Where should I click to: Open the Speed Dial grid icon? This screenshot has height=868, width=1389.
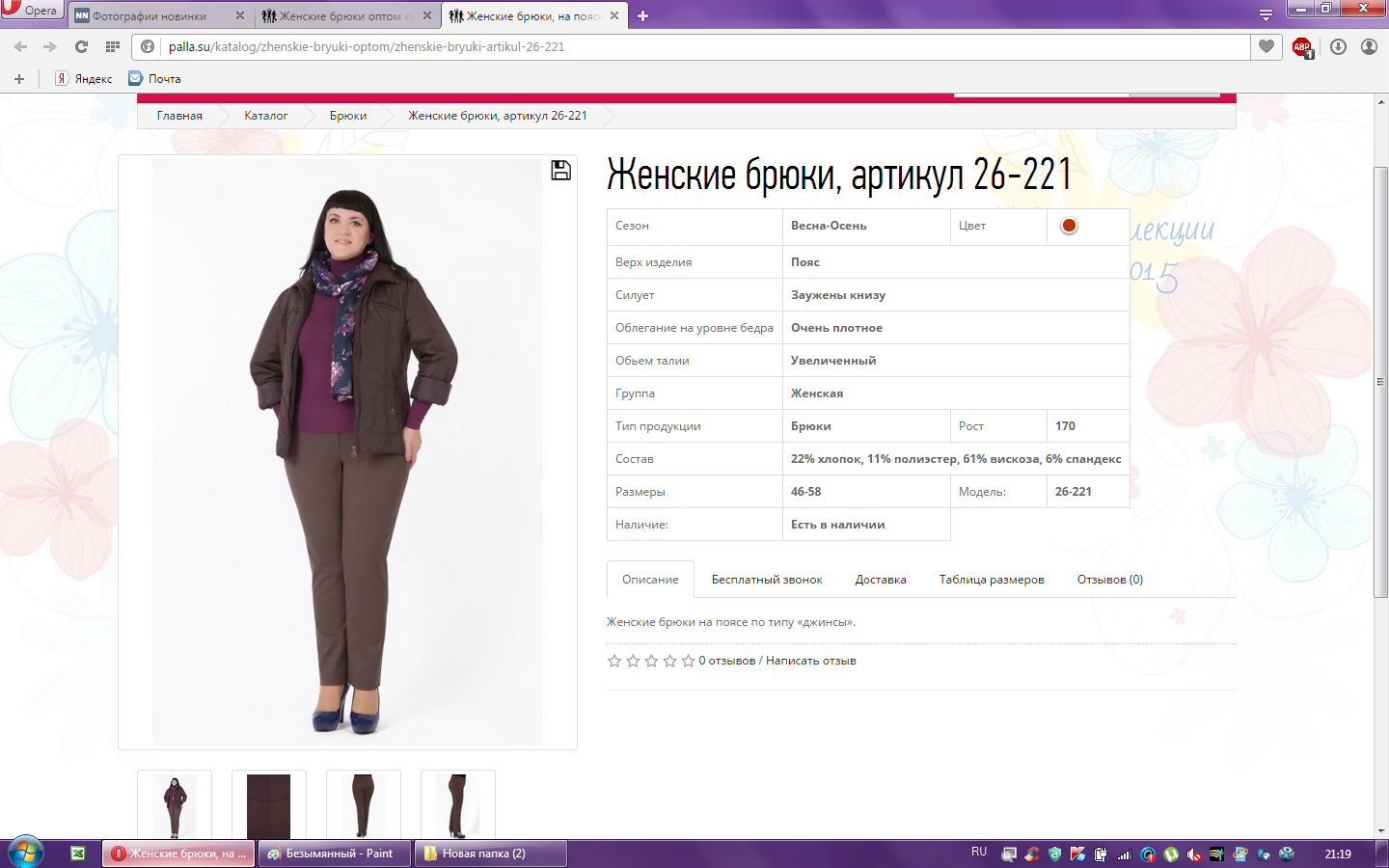pyautogui.click(x=112, y=46)
